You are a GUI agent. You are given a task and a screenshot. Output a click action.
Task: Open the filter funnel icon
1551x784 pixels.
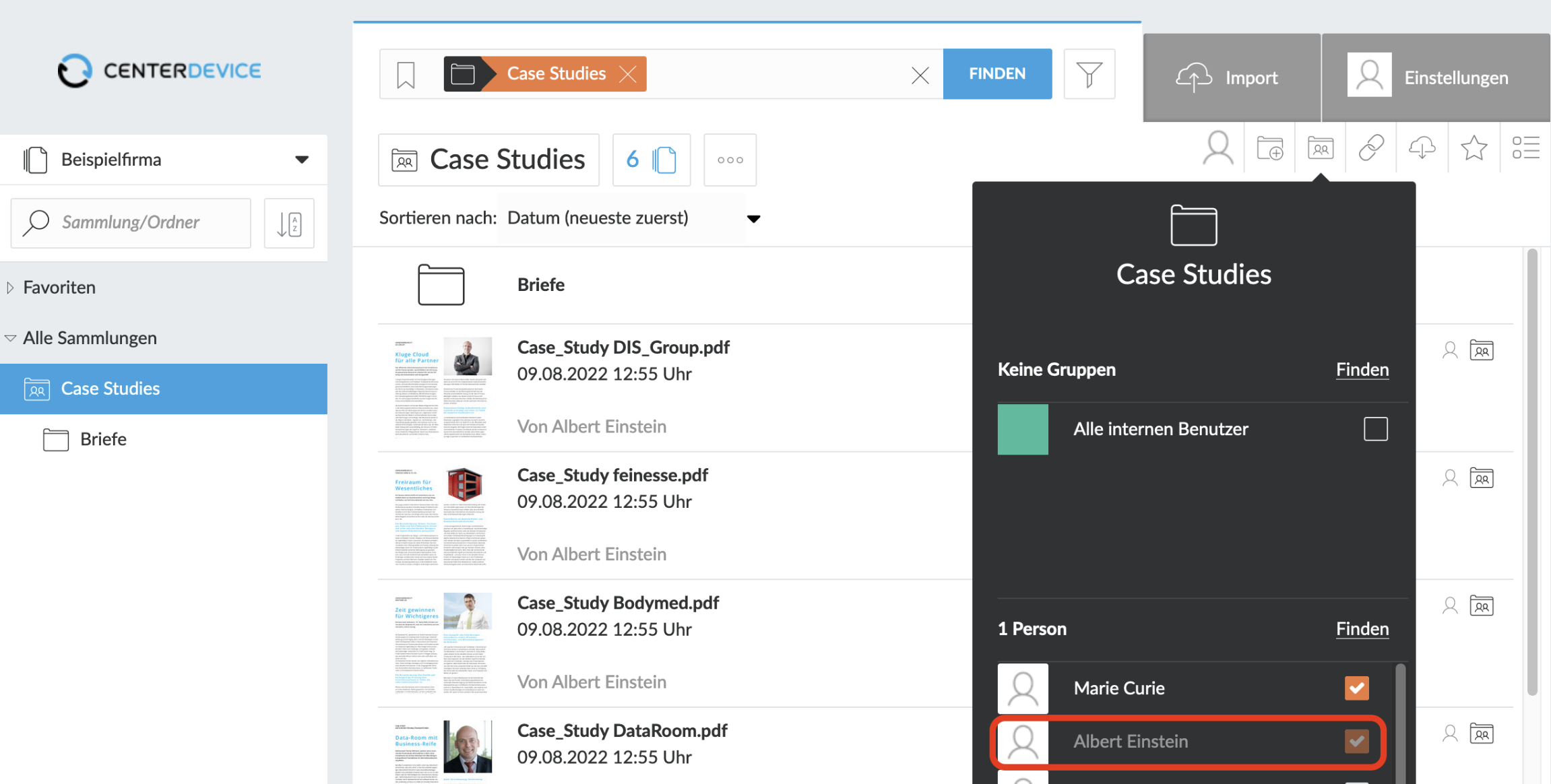click(x=1089, y=74)
